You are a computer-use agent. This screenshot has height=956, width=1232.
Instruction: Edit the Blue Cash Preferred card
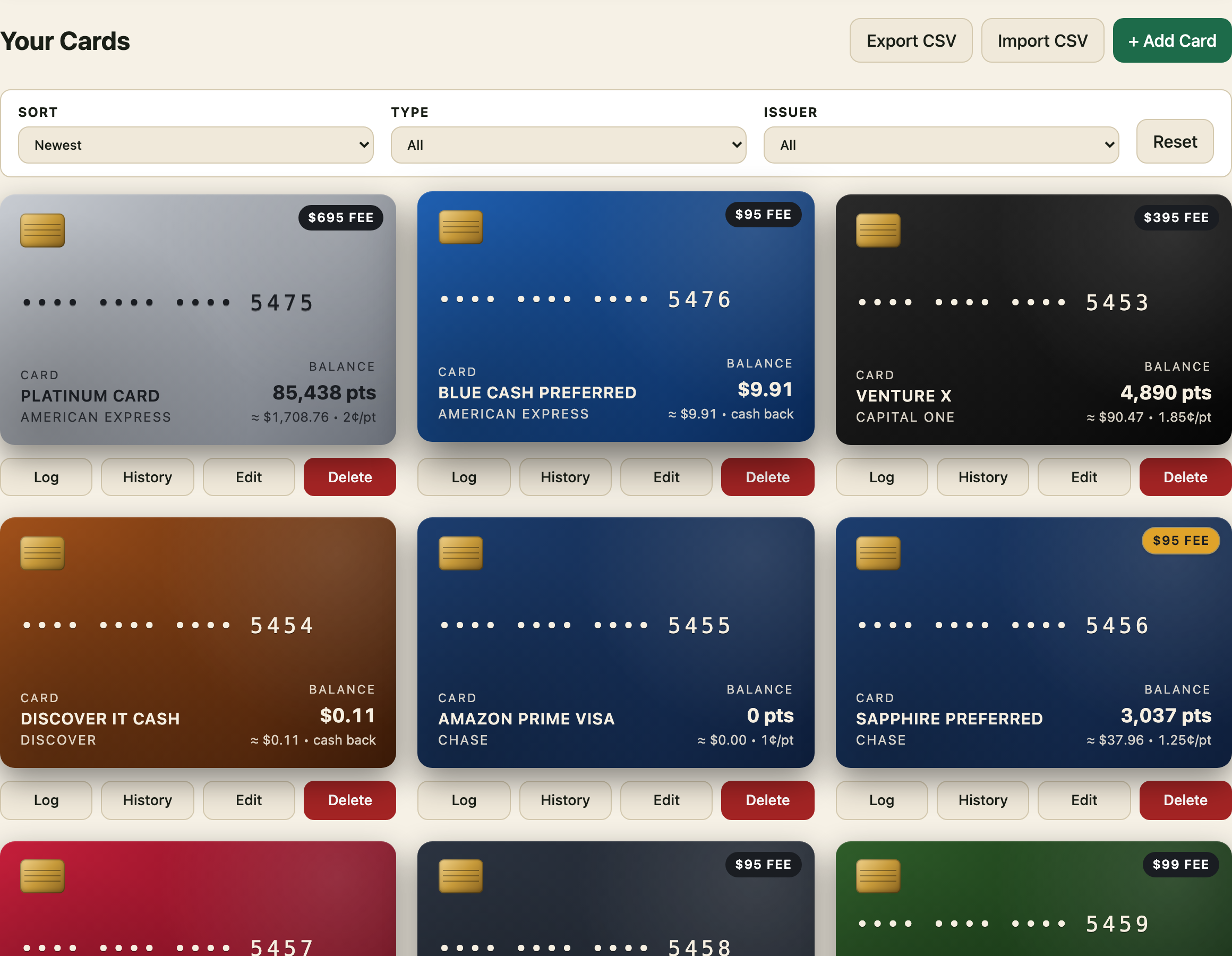click(x=666, y=477)
